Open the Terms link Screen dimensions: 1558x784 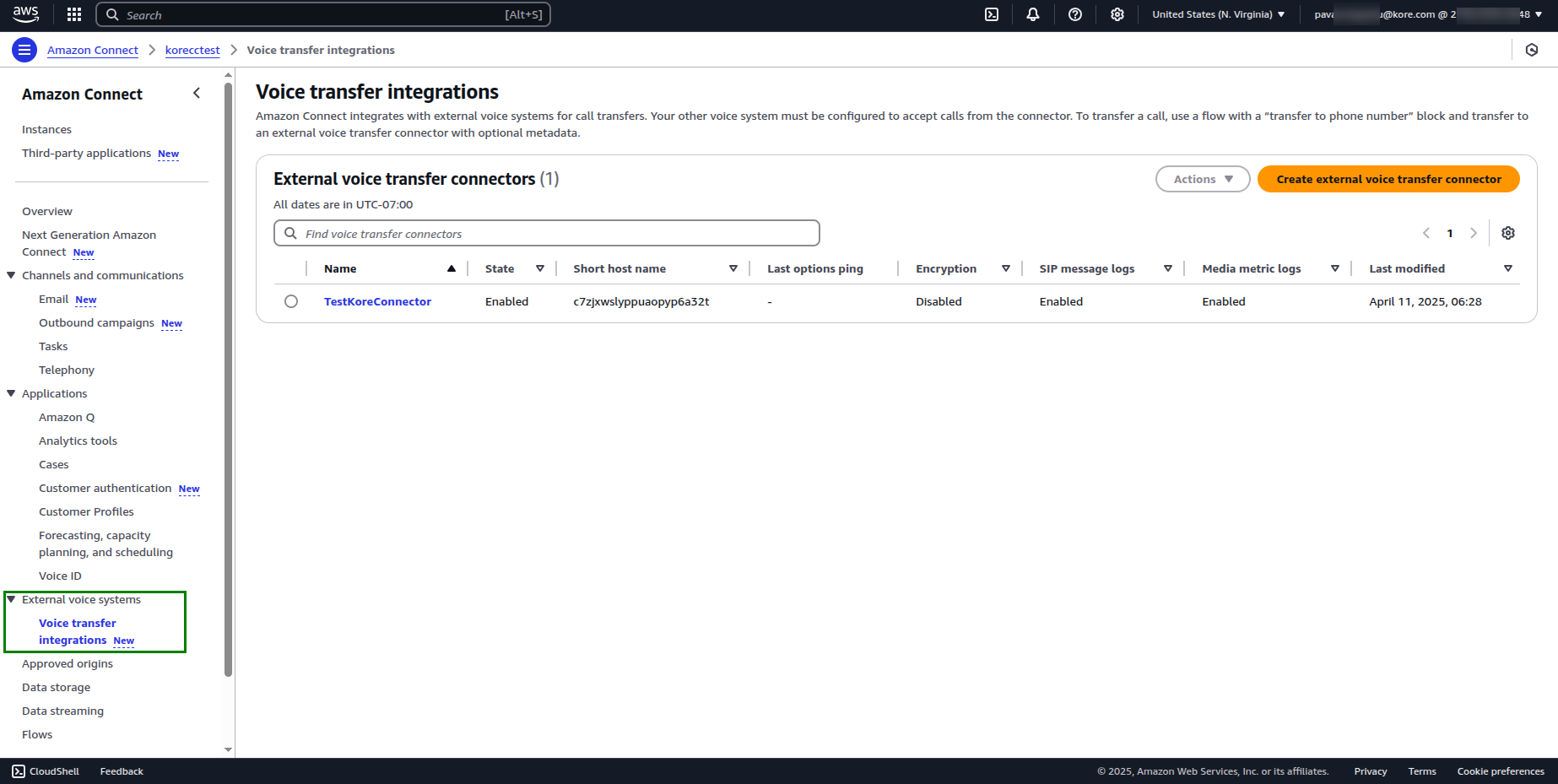click(1422, 771)
